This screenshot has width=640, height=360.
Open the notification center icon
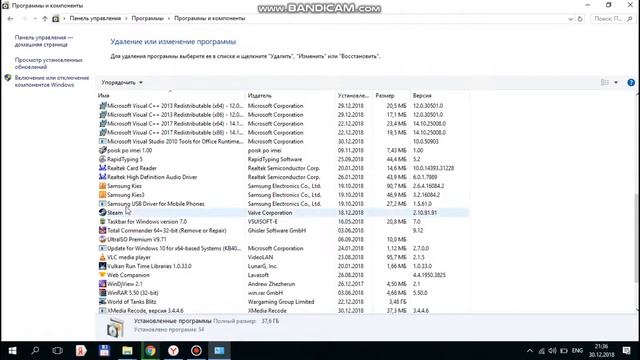click(627, 351)
